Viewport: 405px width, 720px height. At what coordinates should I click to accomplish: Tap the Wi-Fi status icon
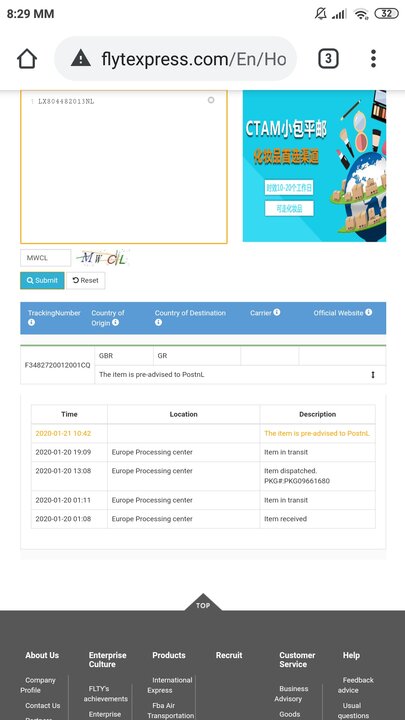361,14
